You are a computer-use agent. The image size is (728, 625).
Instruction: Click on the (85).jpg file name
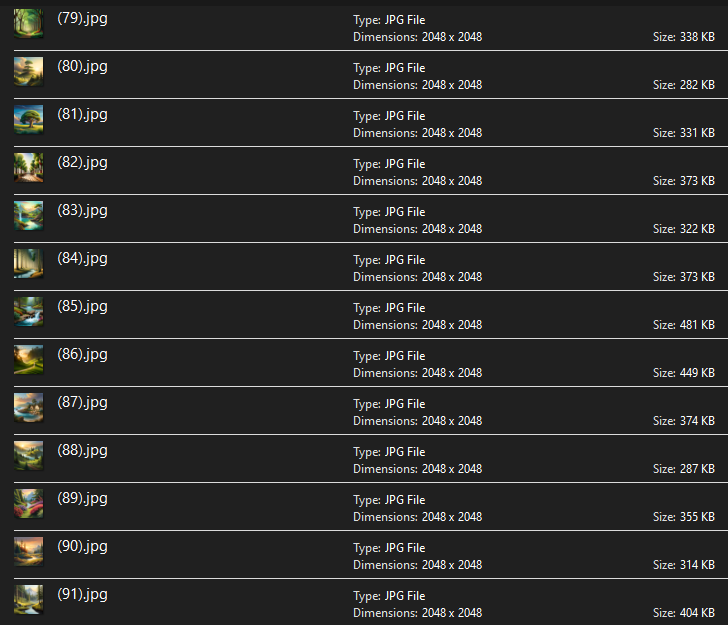(82, 306)
